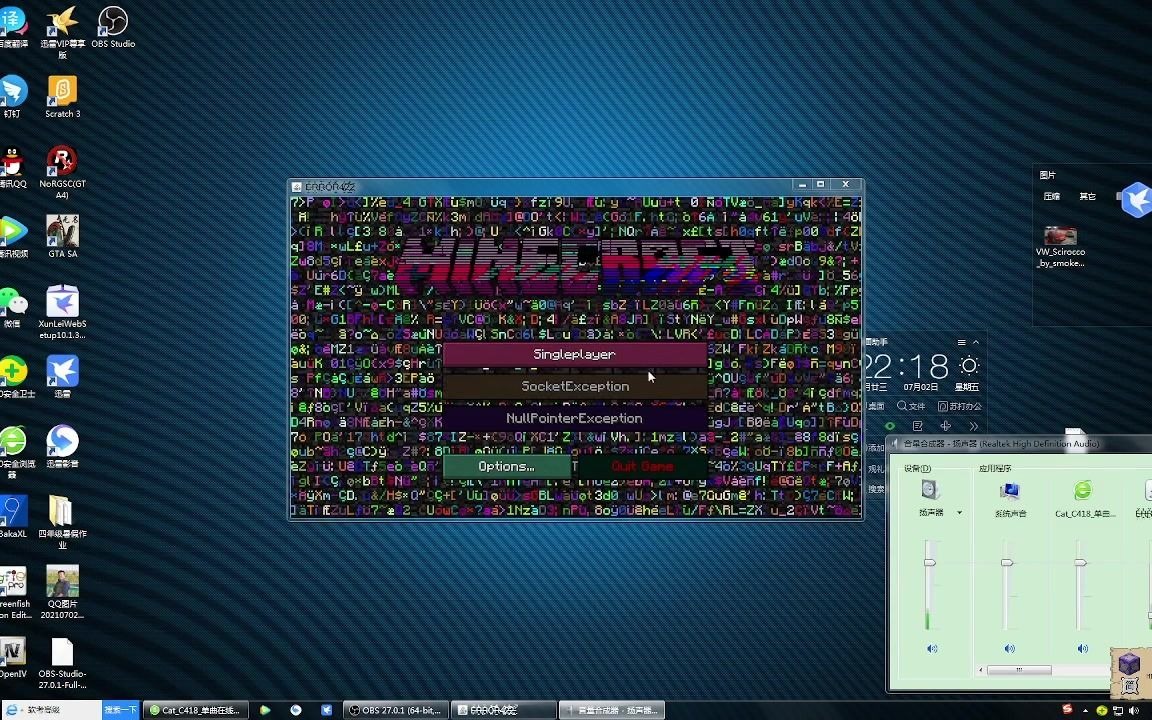Open the 腾讯视频 desktop icon
1152x720 pixels.
12,236
